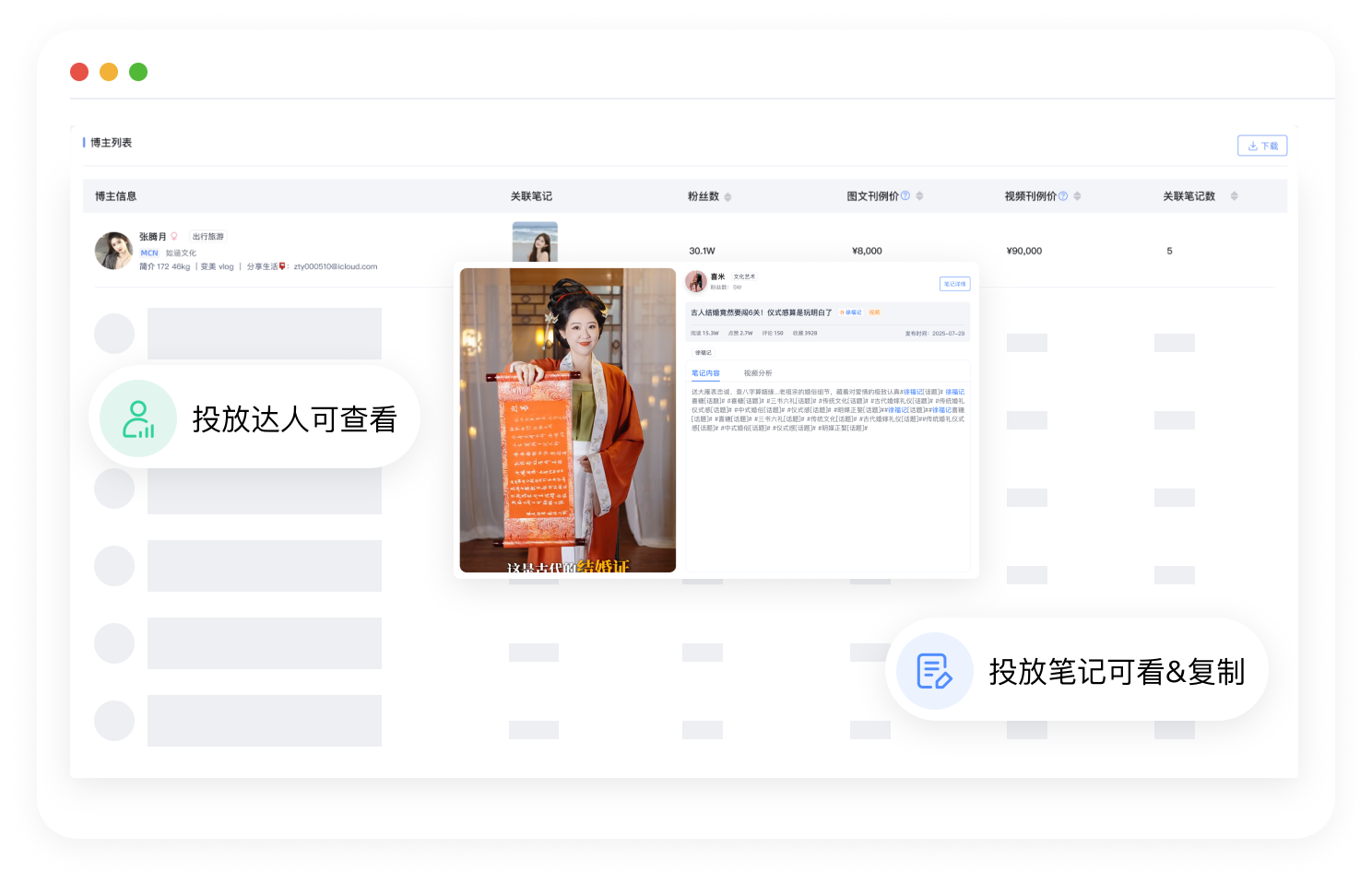The width and height of the screenshot is (1372, 883).
Task: Click the zty000510@icloud.com email link
Action: [333, 266]
